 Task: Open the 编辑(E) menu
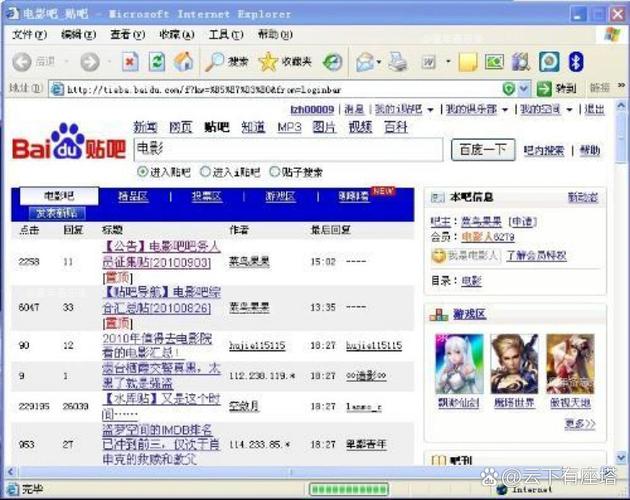79,35
